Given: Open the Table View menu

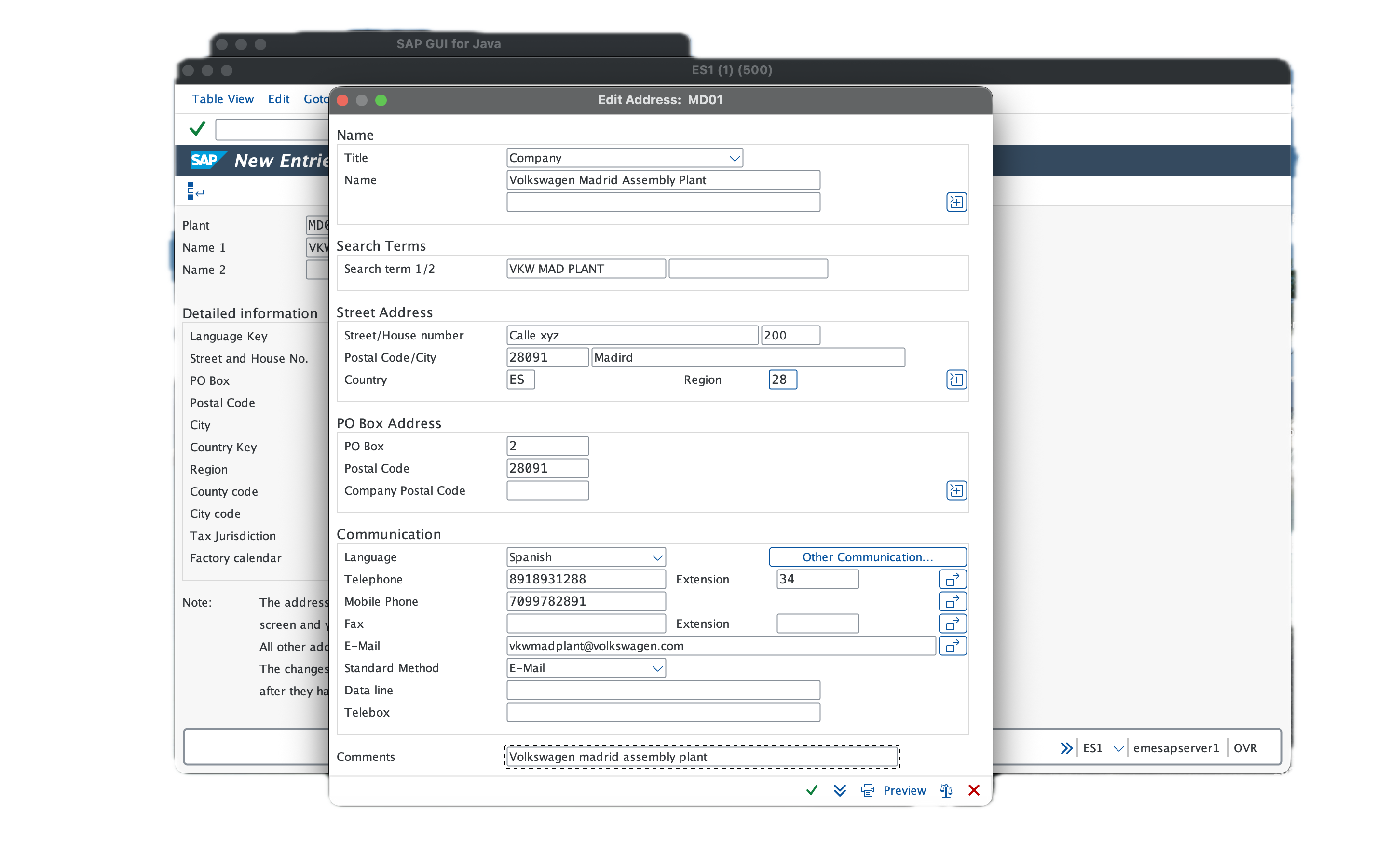Looking at the screenshot, I should click(223, 99).
